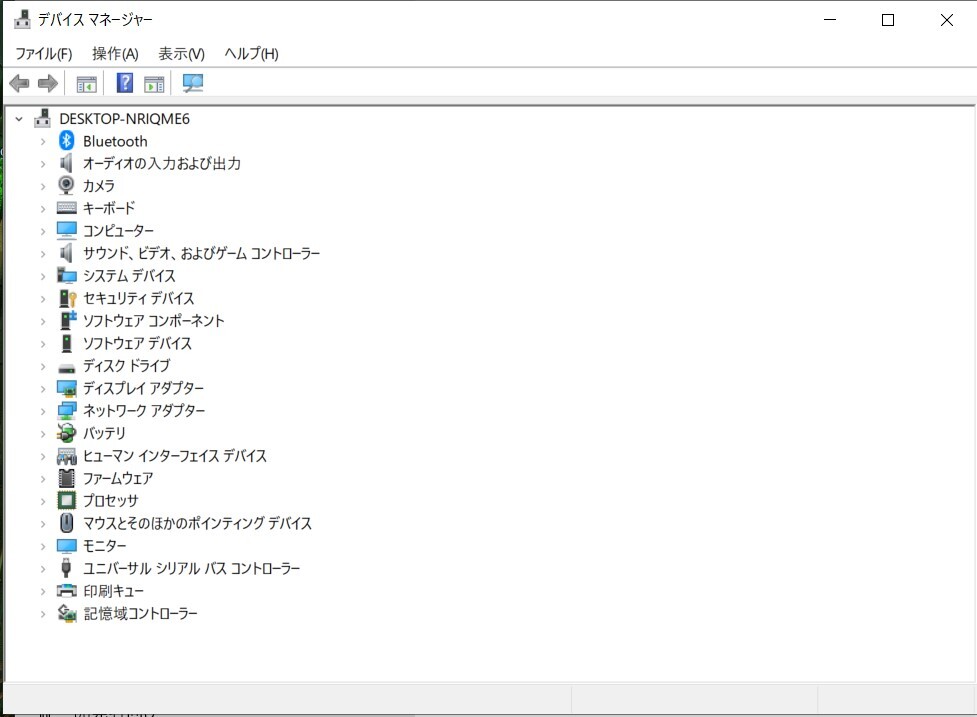Expand the ユニバーサル シリアル バス コントローラー category
Viewport: 977px width, 717px height.
tap(43, 569)
